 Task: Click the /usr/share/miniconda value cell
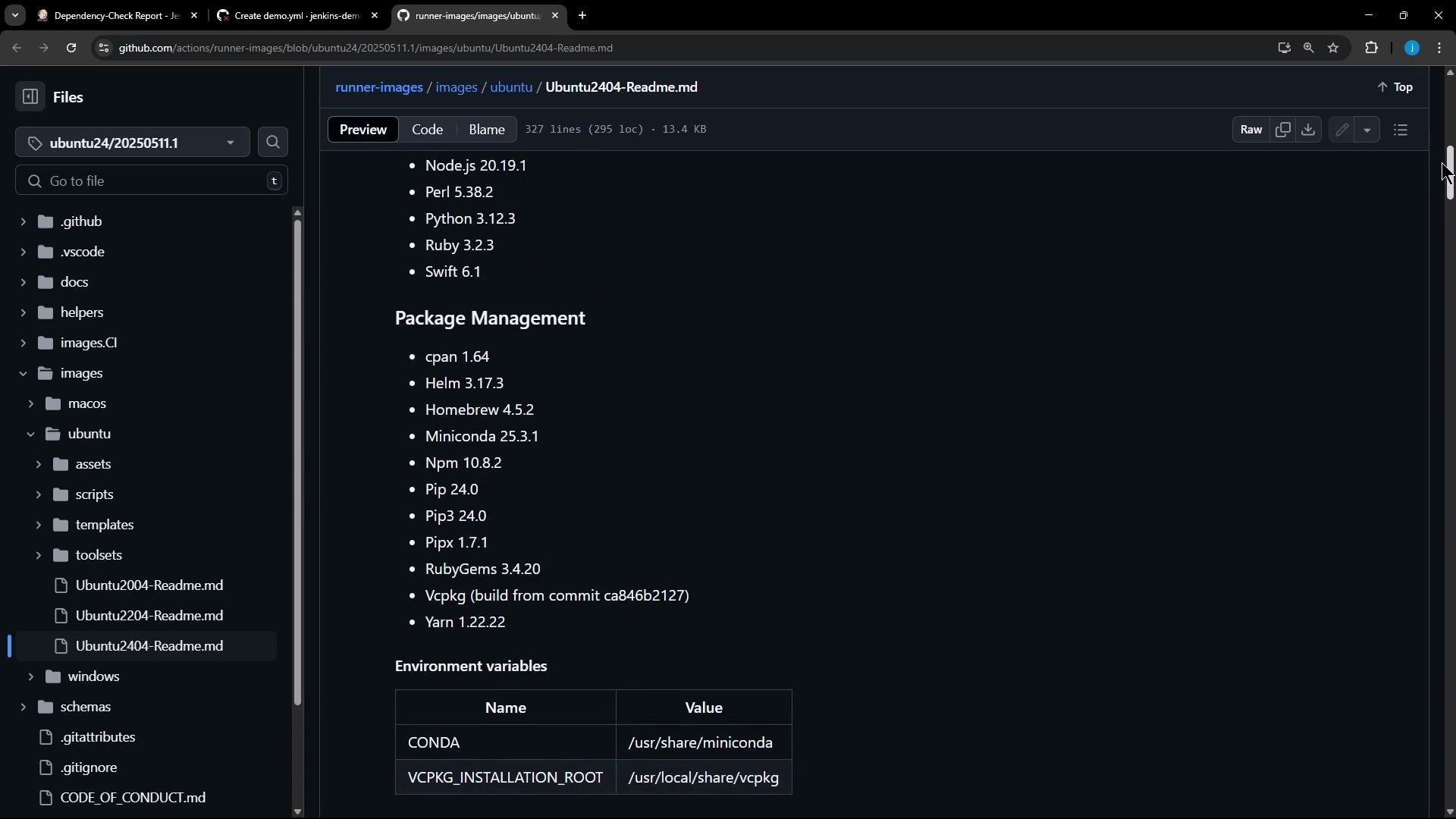click(704, 742)
